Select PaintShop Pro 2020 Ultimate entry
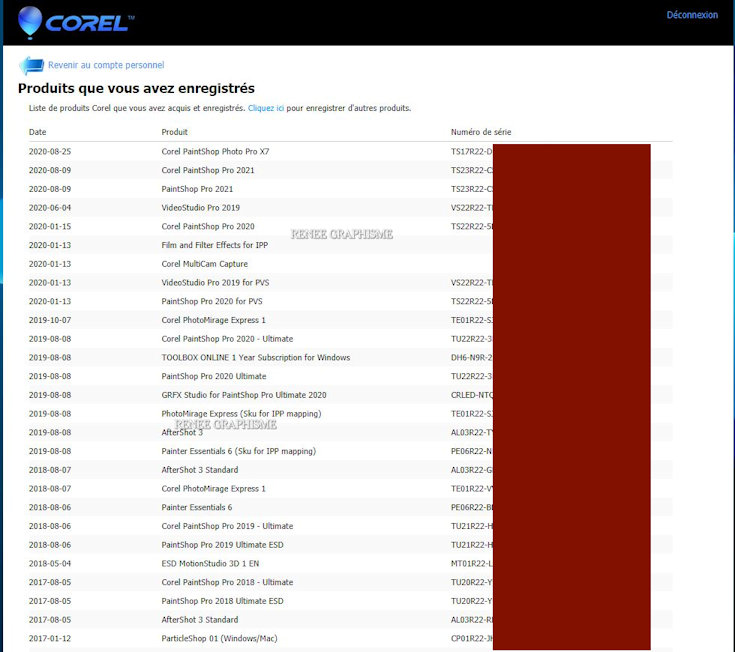The height and width of the screenshot is (652, 735). pyautogui.click(x=214, y=376)
